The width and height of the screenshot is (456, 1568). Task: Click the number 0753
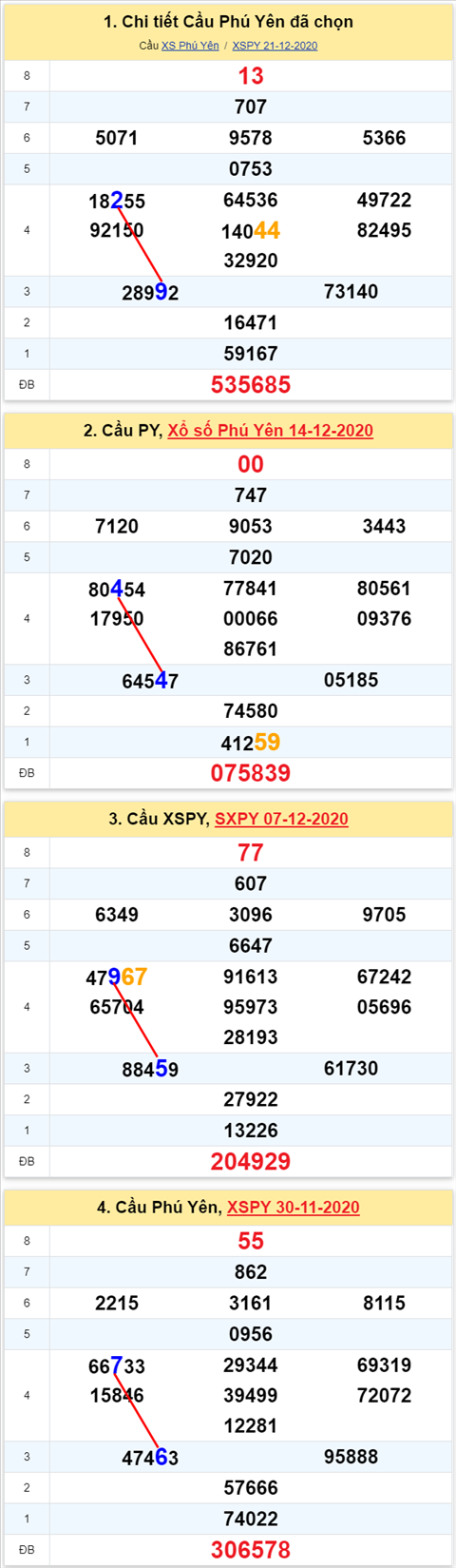[251, 168]
